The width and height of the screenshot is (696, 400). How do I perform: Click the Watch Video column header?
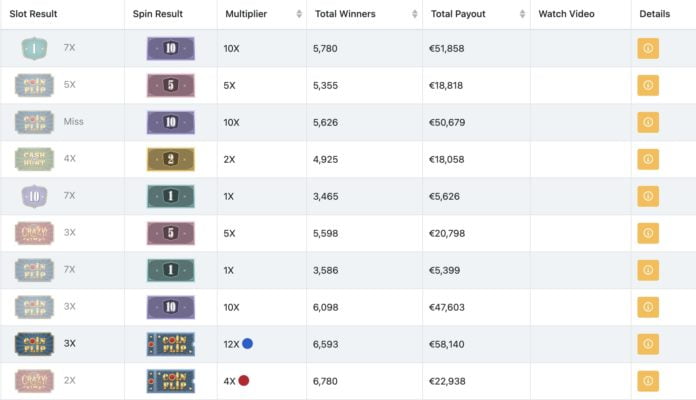click(566, 15)
